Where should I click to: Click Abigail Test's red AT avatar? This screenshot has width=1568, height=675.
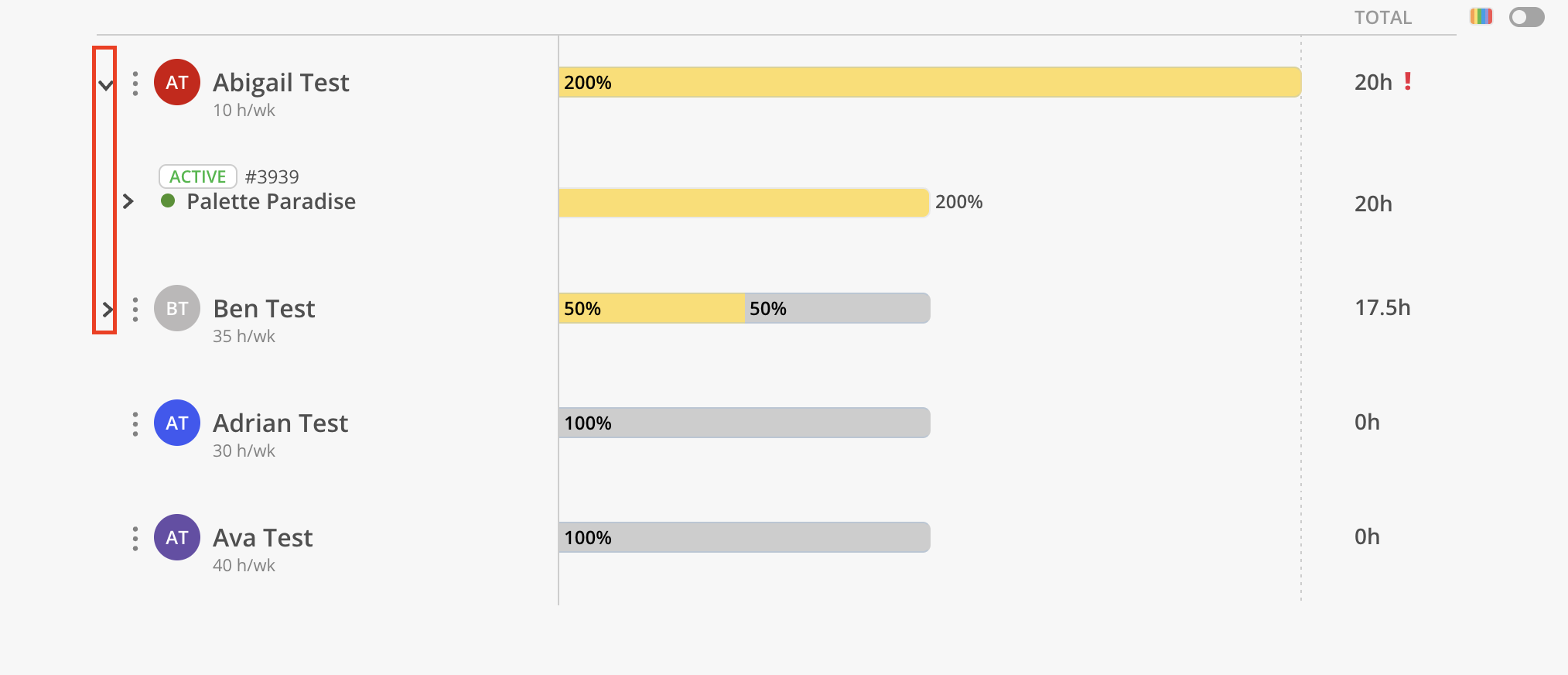tap(177, 82)
